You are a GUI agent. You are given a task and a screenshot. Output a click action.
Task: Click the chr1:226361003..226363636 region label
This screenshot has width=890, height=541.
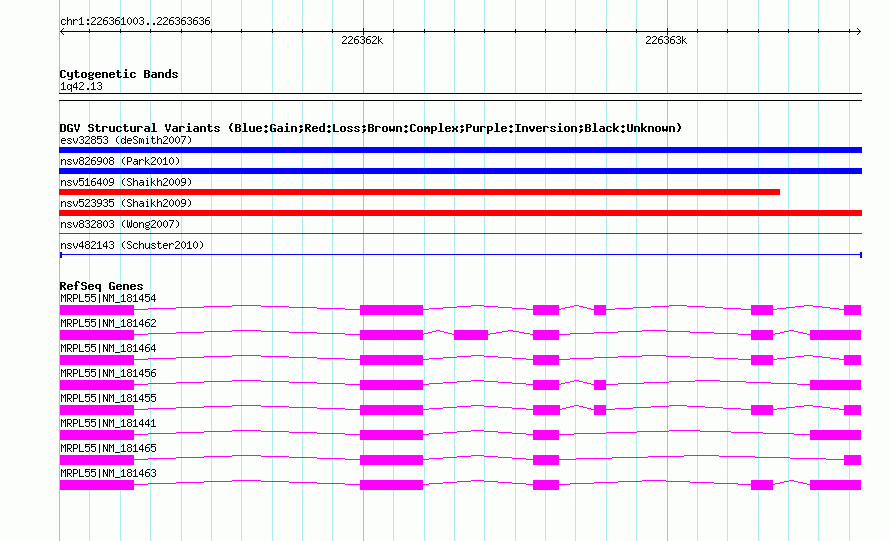pyautogui.click(x=135, y=21)
